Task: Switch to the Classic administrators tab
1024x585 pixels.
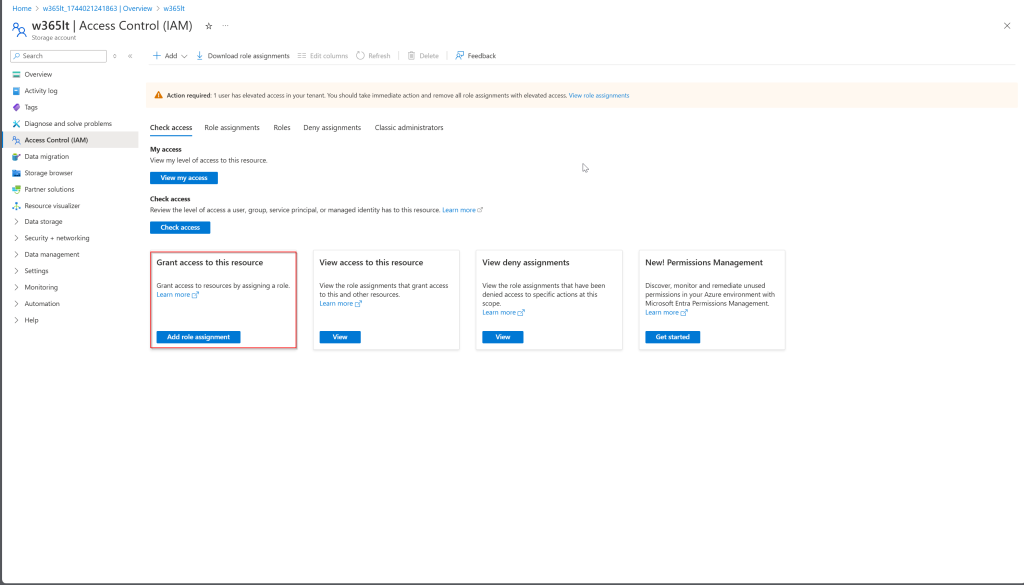Action: (x=409, y=128)
